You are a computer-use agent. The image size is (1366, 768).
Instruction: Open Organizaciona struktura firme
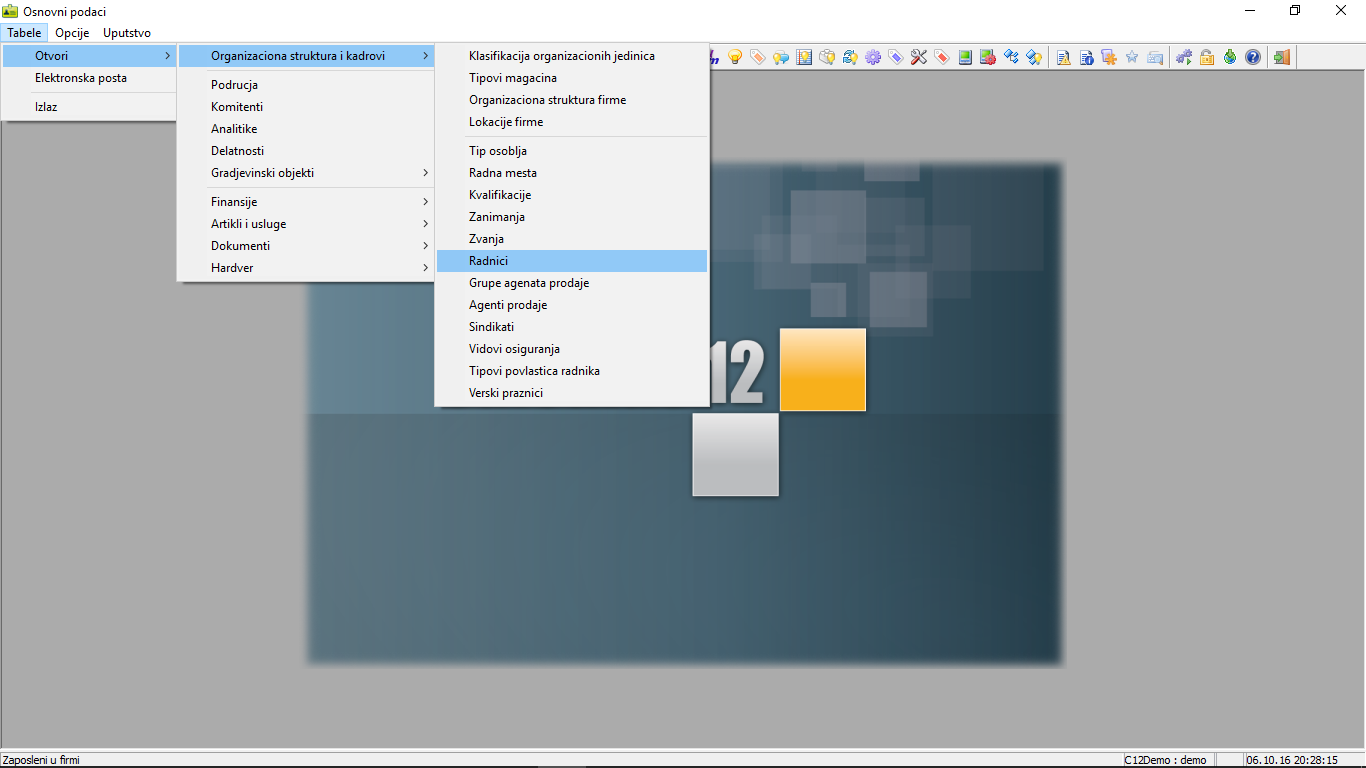pyautogui.click(x=547, y=100)
